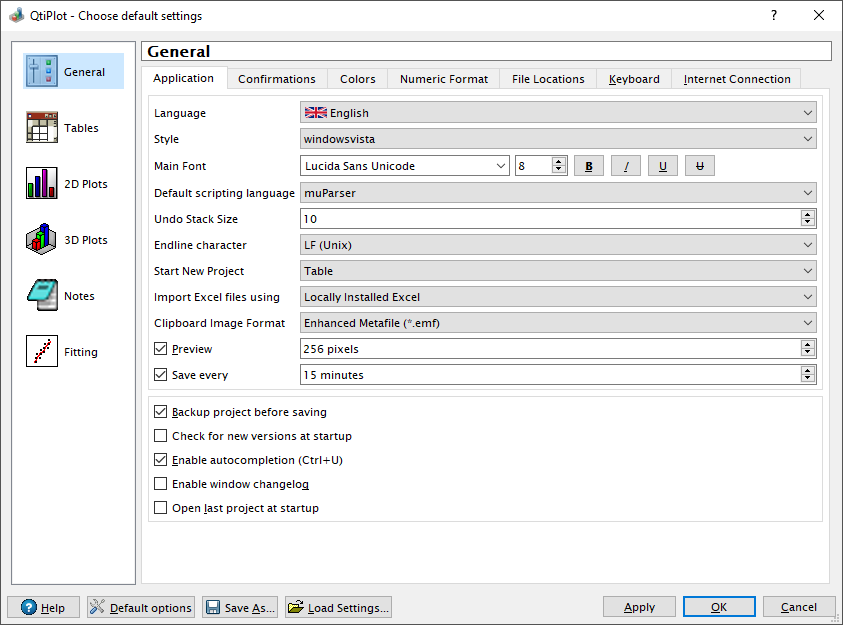
Task: Switch to the Colors tab
Action: pyautogui.click(x=357, y=79)
